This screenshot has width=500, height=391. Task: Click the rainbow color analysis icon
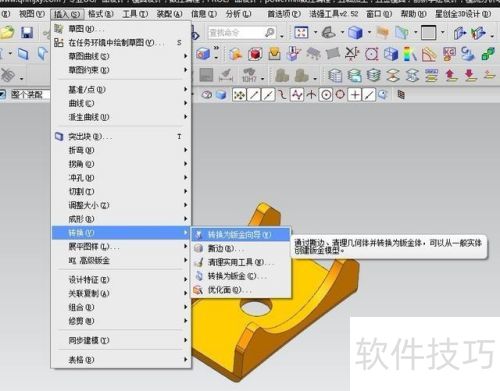[x=410, y=54]
